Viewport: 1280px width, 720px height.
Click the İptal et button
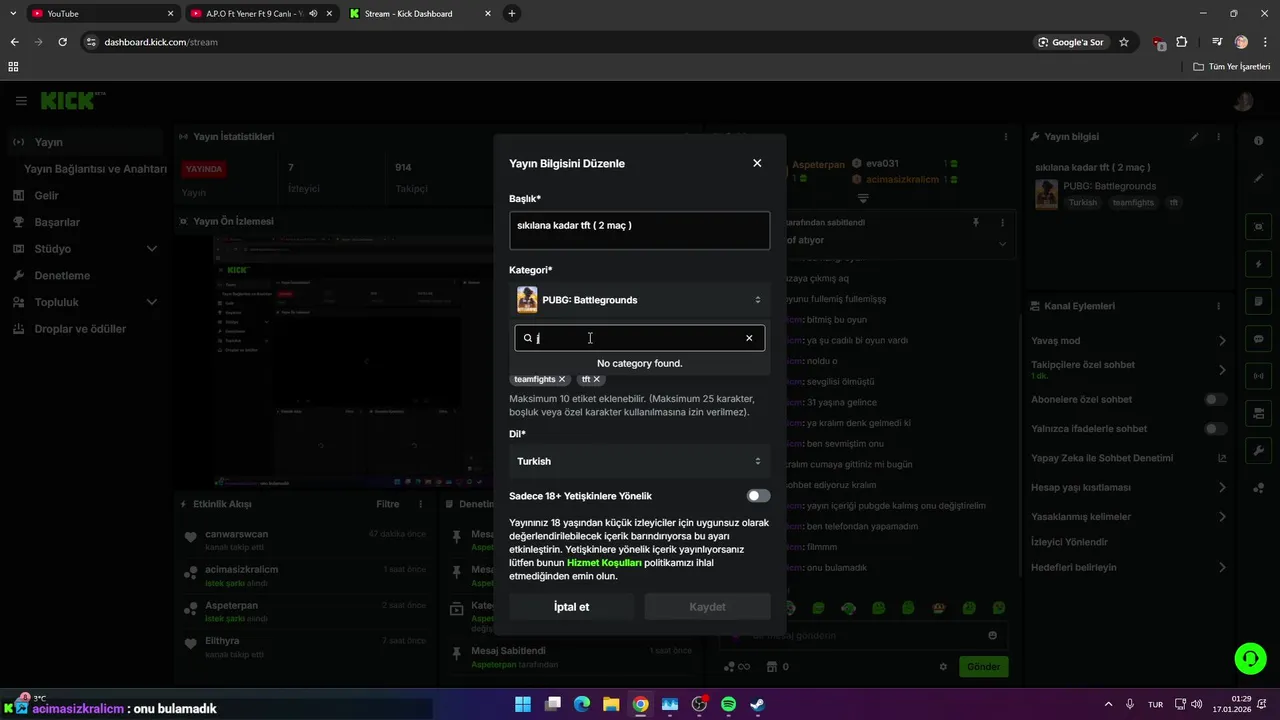click(571, 607)
